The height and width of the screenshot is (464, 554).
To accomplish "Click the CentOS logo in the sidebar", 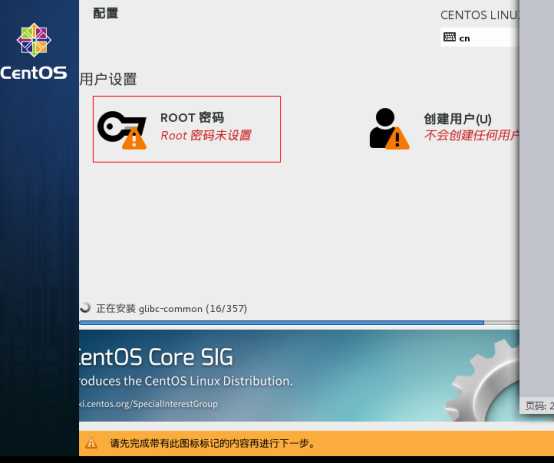I will pyautogui.click(x=34, y=40).
